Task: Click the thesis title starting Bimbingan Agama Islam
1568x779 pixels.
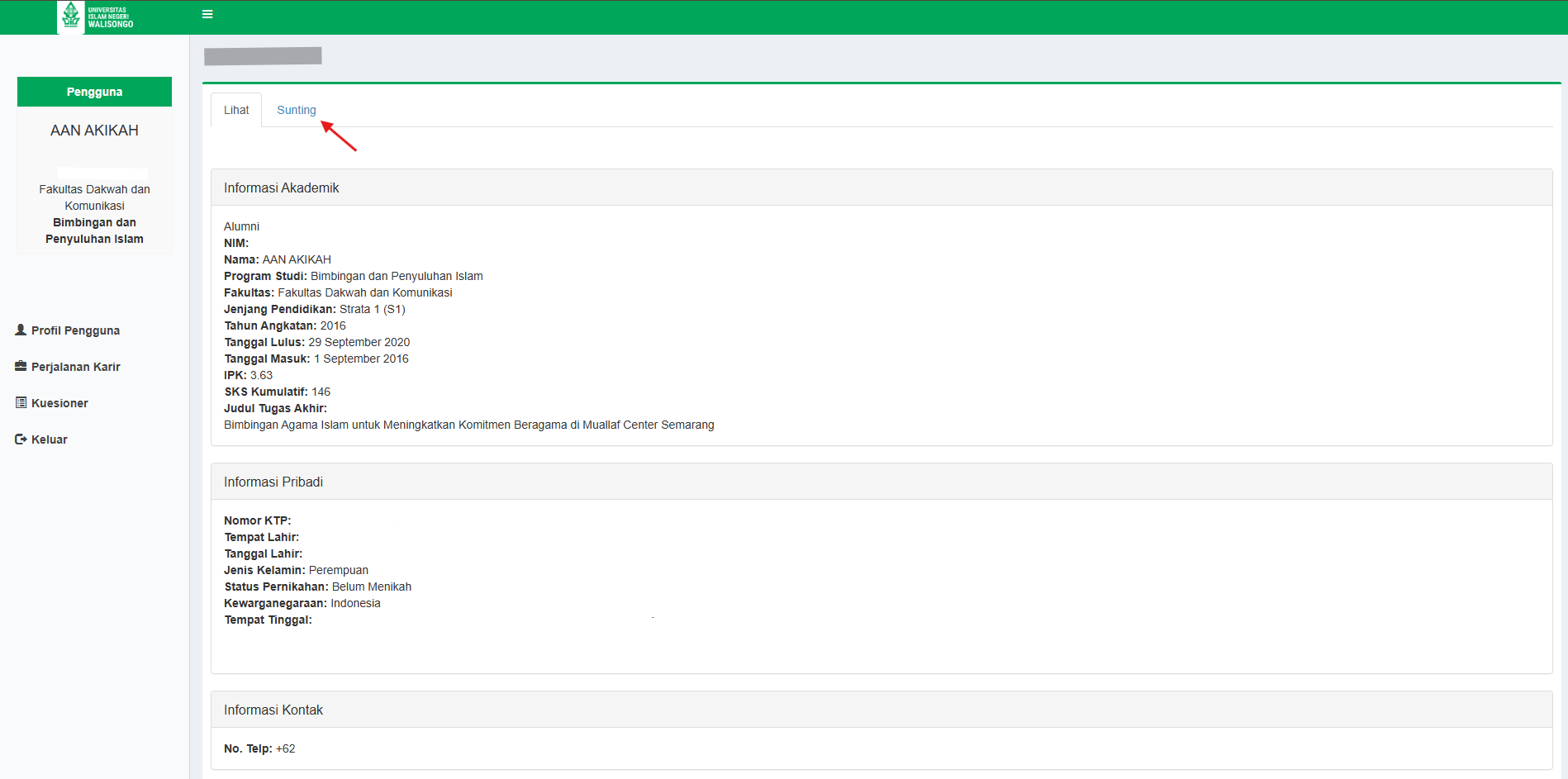Action: click(468, 425)
